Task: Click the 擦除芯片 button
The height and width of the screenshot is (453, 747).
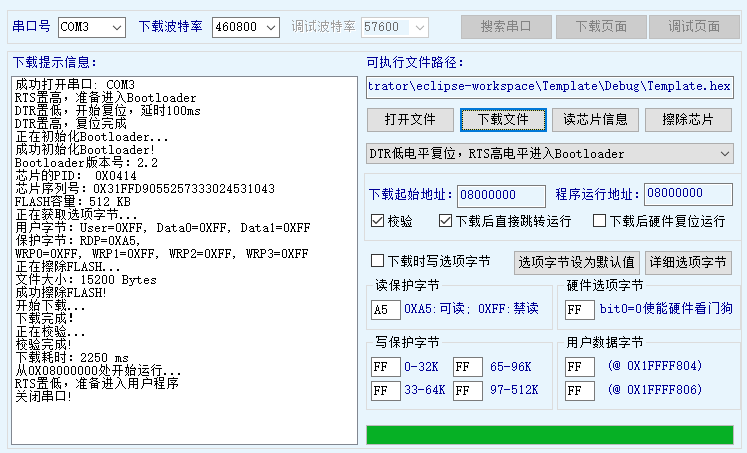Action: (688, 120)
